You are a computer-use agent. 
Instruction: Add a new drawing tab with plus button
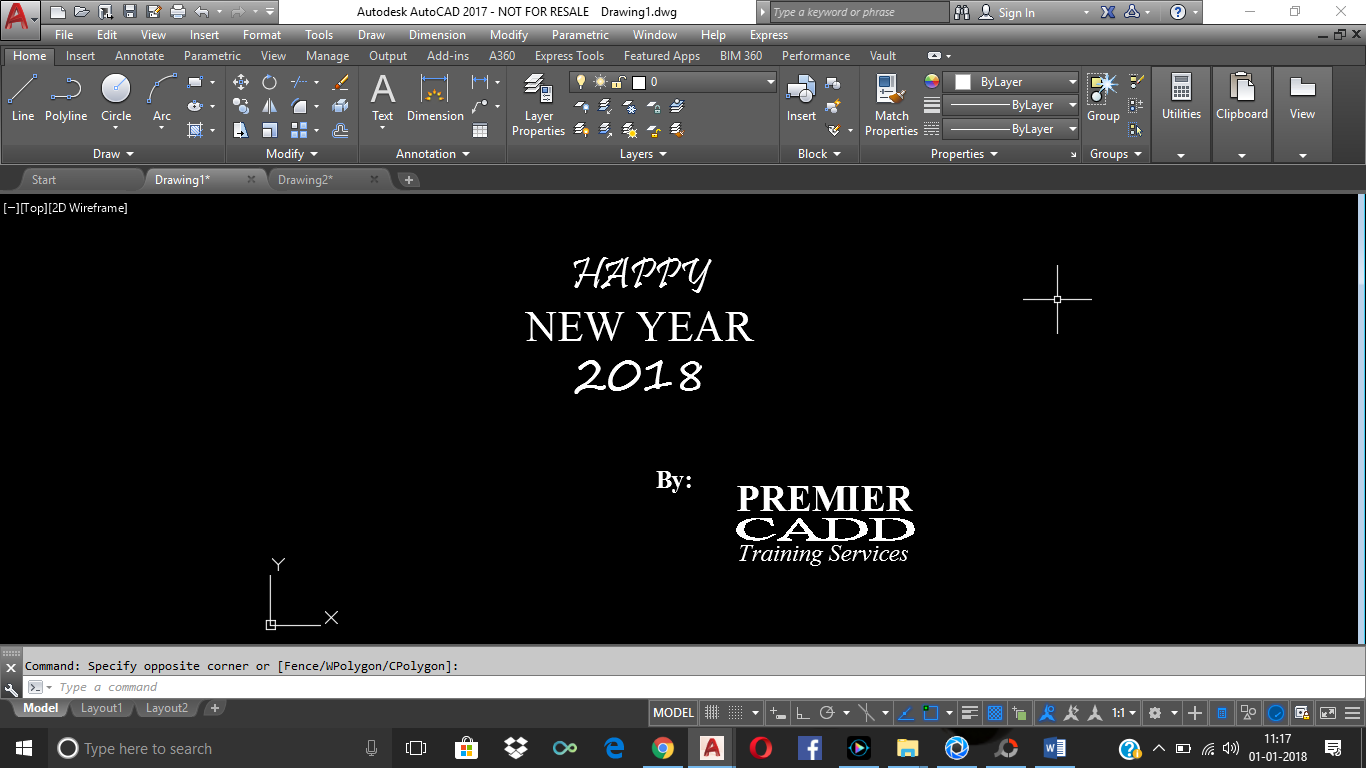[409, 180]
